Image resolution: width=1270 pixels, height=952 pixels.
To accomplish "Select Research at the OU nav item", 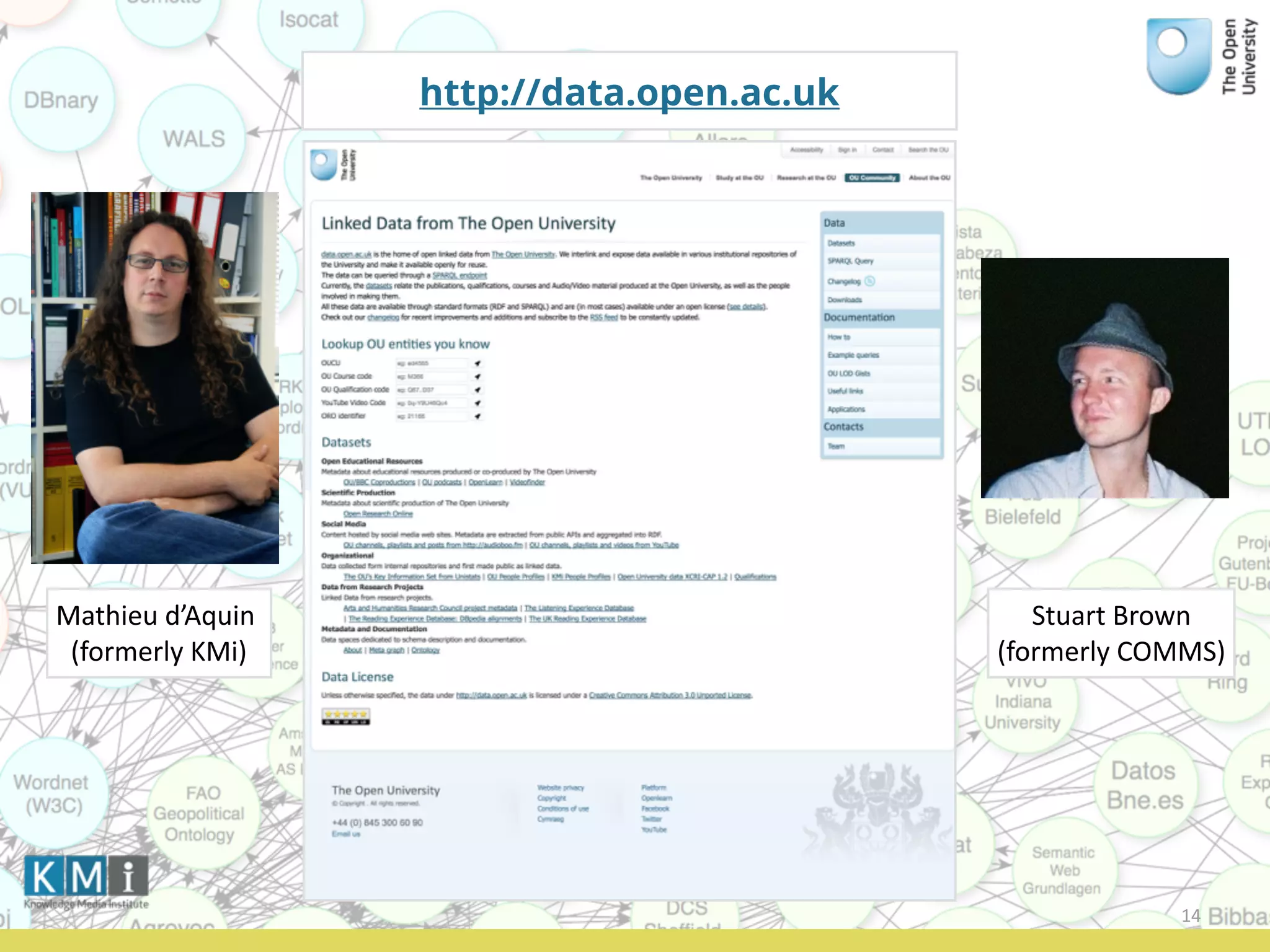I will (x=806, y=178).
